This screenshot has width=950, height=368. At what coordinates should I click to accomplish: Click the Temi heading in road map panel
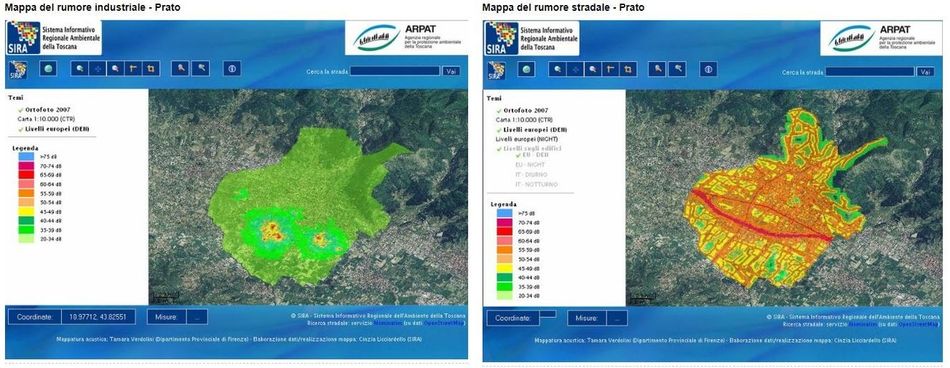[494, 98]
